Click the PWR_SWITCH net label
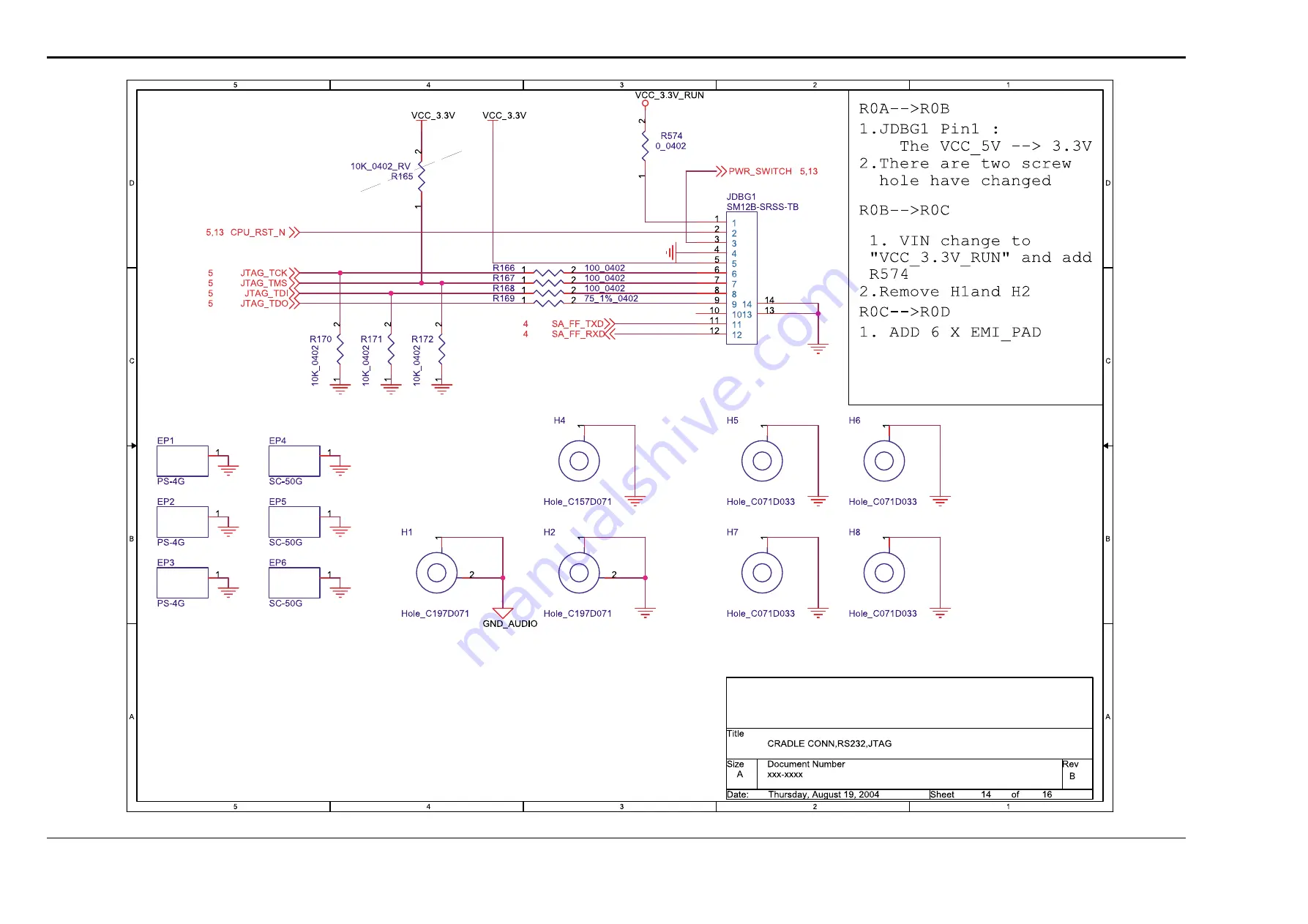 point(760,171)
